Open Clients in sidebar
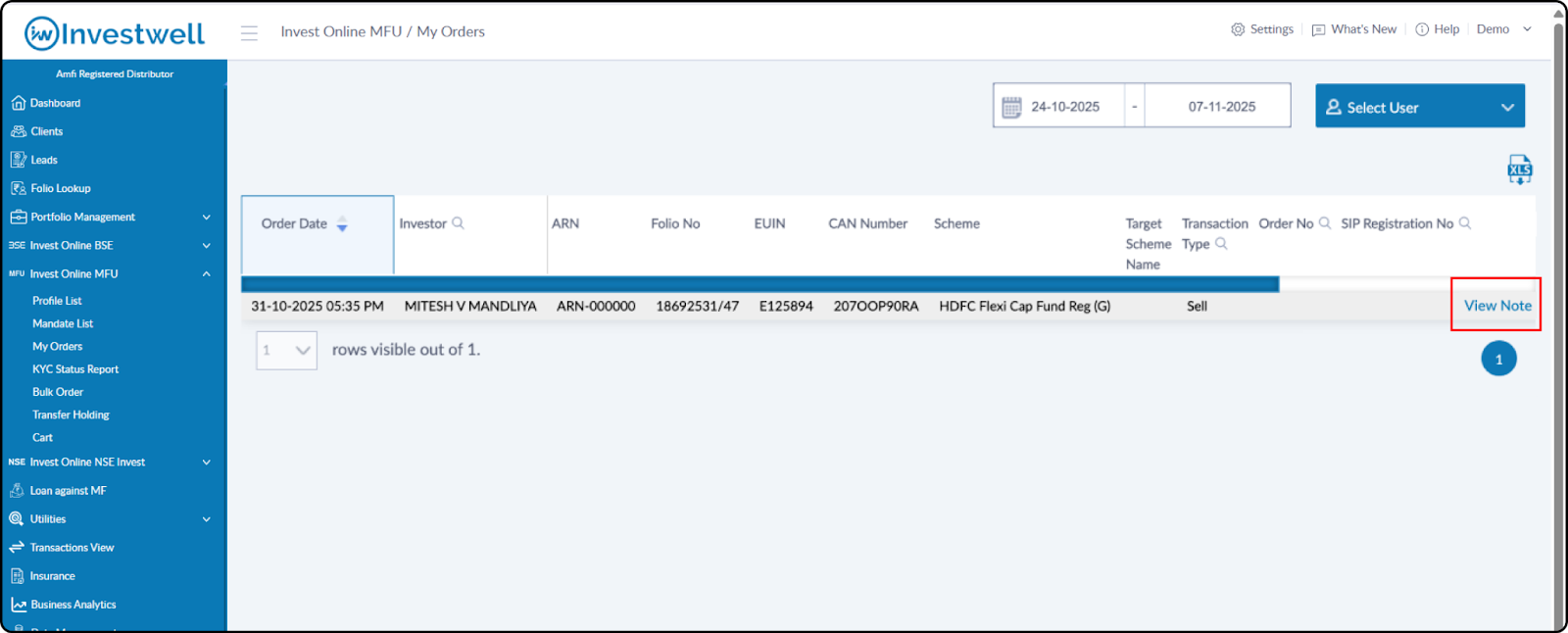The height and width of the screenshot is (633, 1568). point(46,131)
